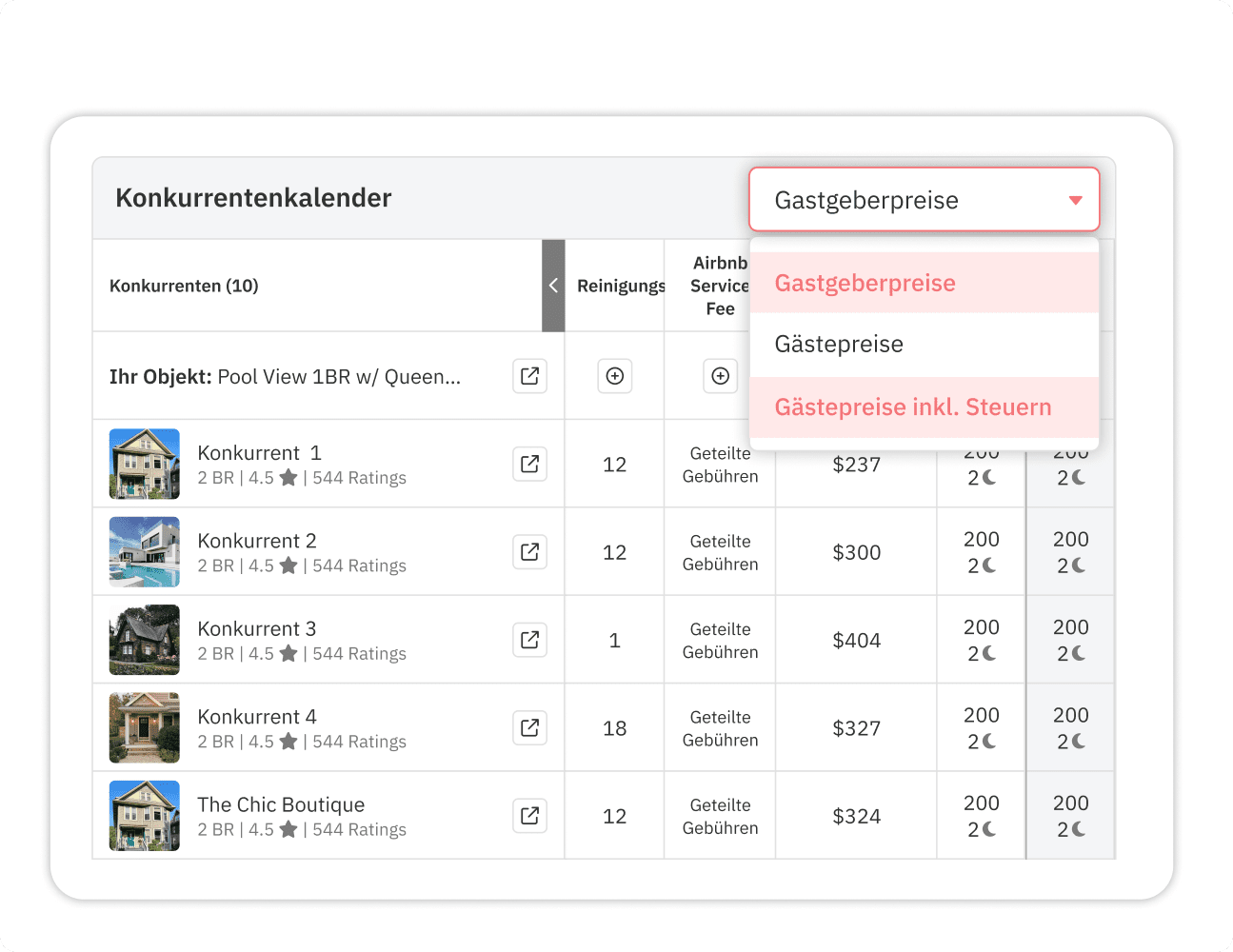Open the Gastgeberpreise pricing dropdown arrow
This screenshot has width=1233, height=952.
[x=1075, y=200]
